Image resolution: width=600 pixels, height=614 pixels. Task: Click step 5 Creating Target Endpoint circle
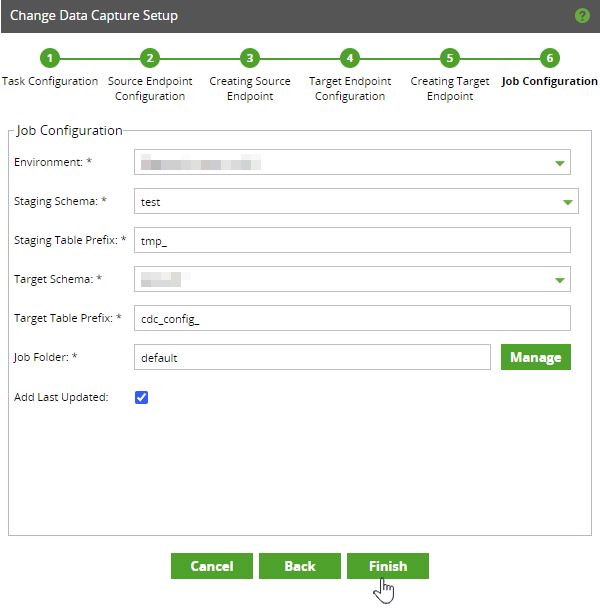tap(450, 58)
